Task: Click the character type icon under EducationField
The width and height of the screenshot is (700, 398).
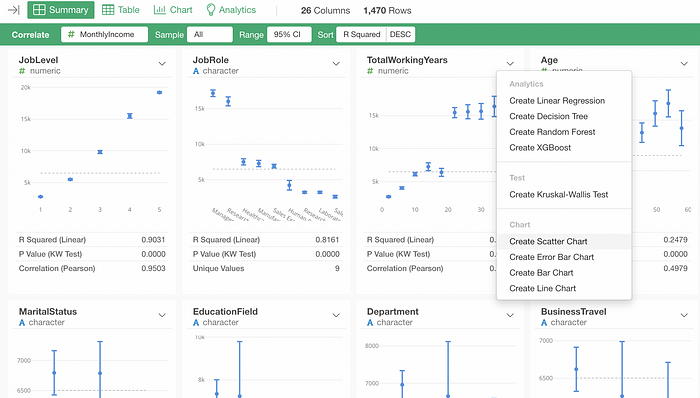Action: (196, 323)
